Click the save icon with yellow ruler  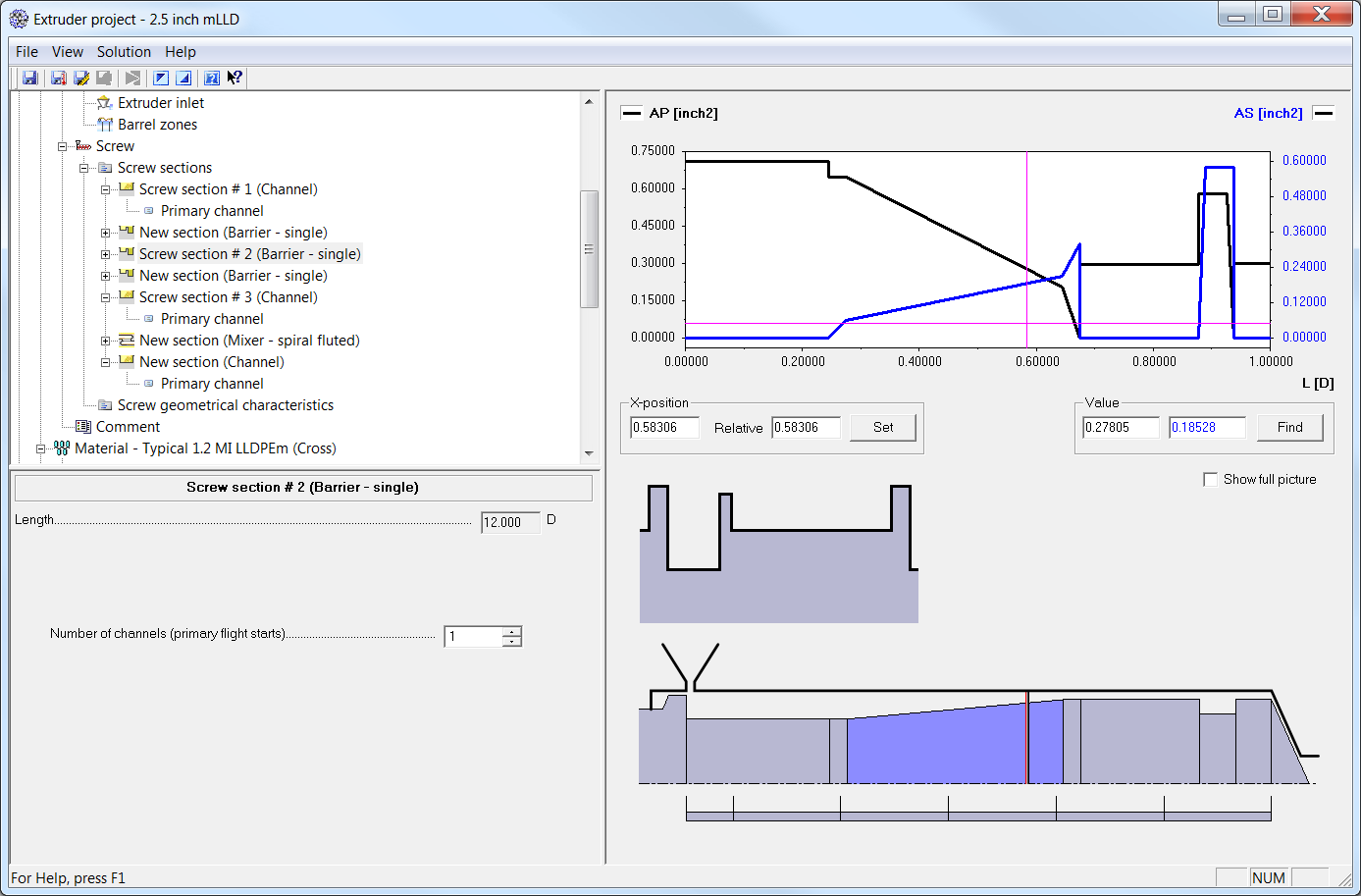pos(81,78)
